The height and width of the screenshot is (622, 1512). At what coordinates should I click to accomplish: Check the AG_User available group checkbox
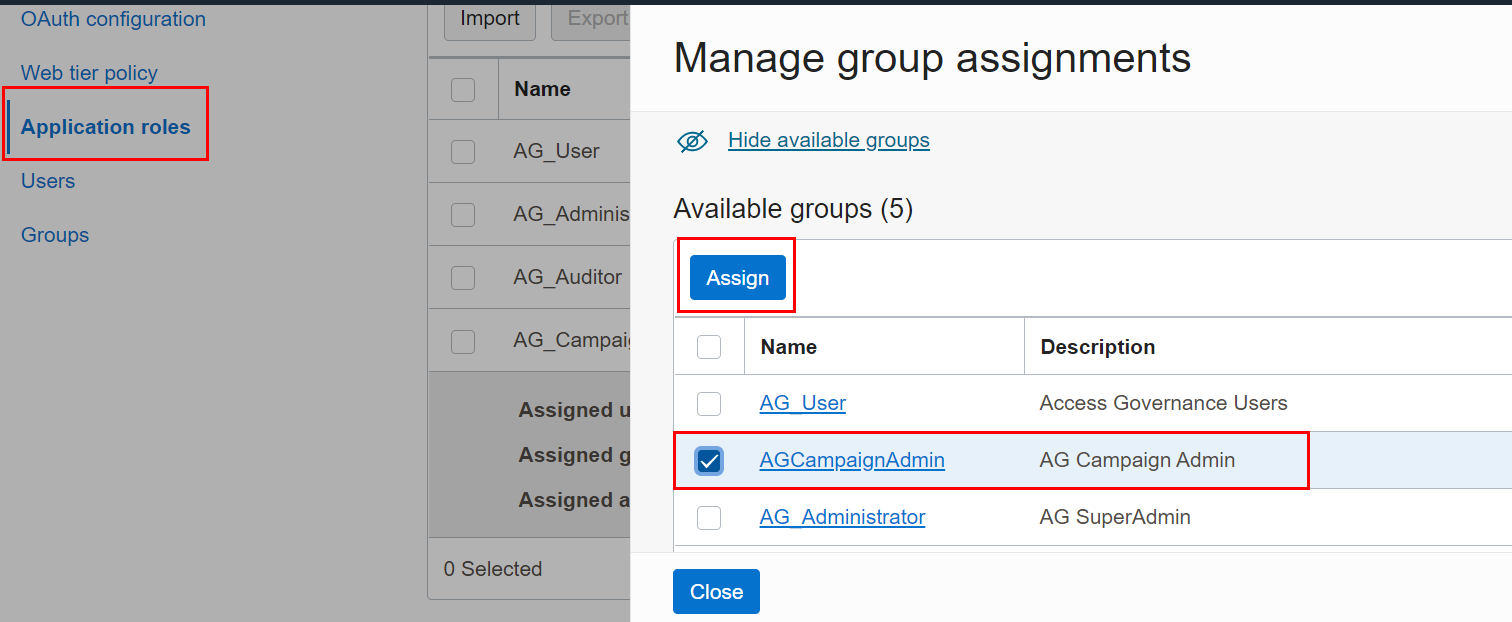pos(709,404)
